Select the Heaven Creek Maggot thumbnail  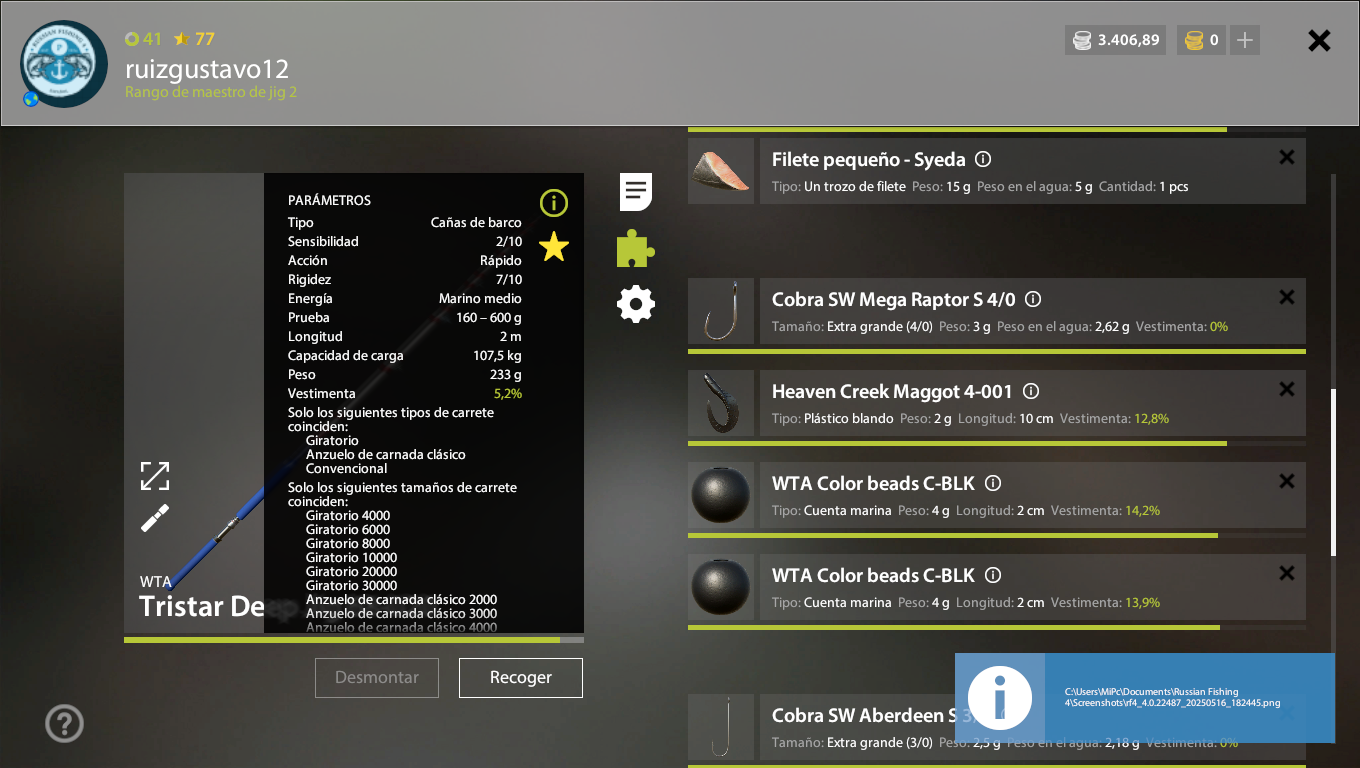click(x=721, y=403)
